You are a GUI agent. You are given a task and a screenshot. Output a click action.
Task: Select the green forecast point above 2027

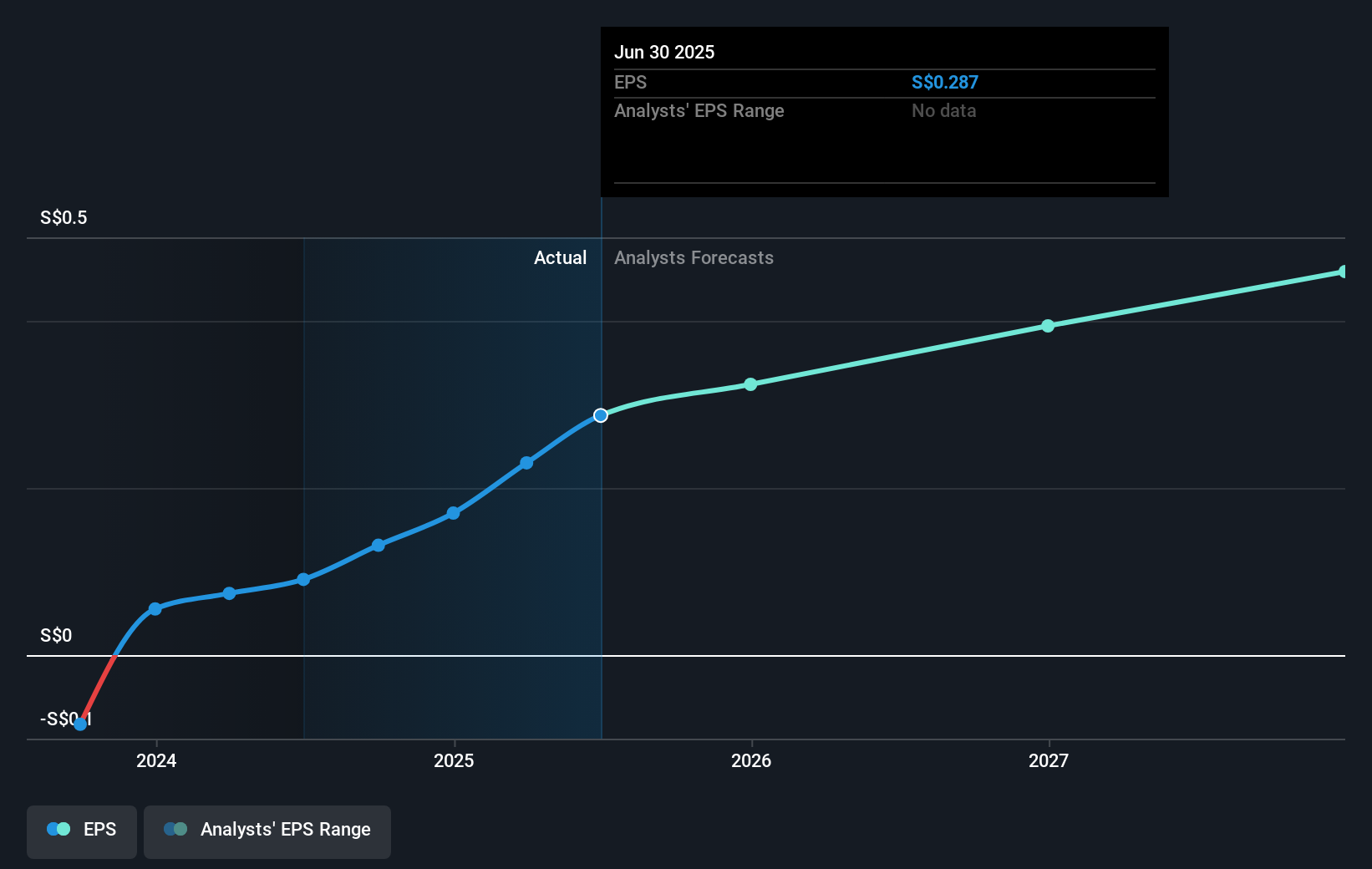point(1048,326)
